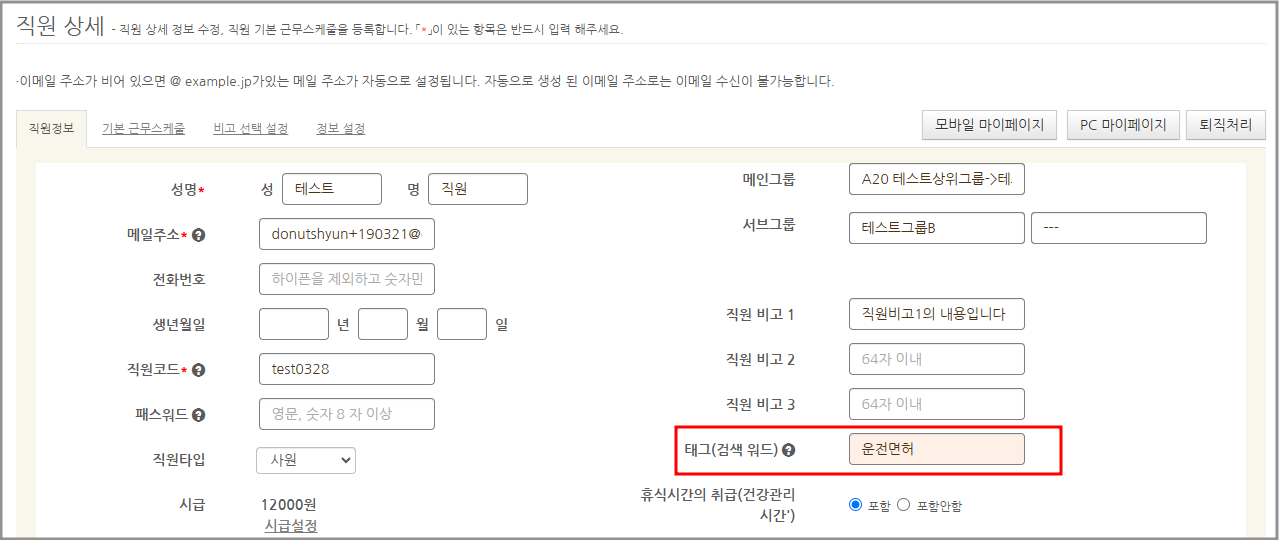Screen dimensions: 1279x540
Task: Open the second 서브그룹 selector showing ---
Action: click(1118, 228)
